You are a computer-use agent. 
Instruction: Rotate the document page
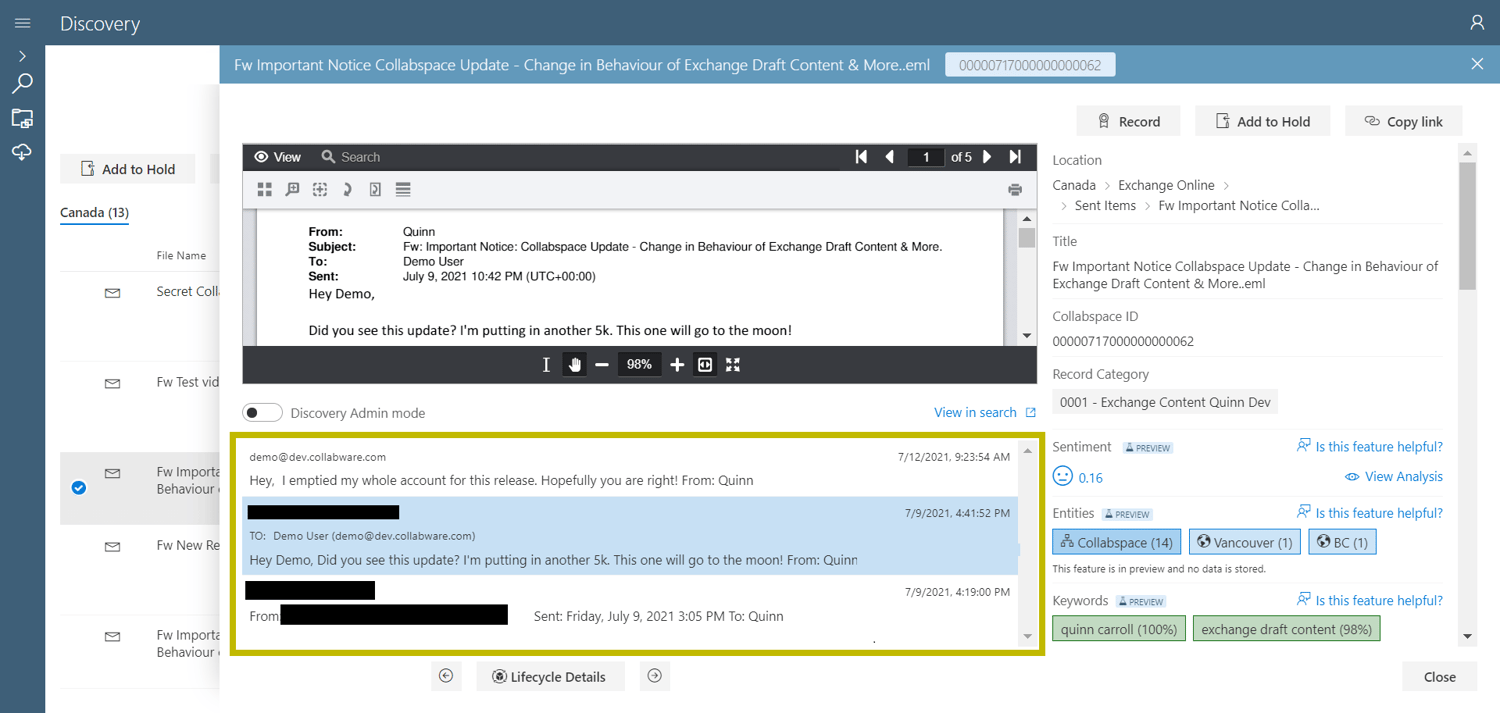pyautogui.click(x=347, y=189)
